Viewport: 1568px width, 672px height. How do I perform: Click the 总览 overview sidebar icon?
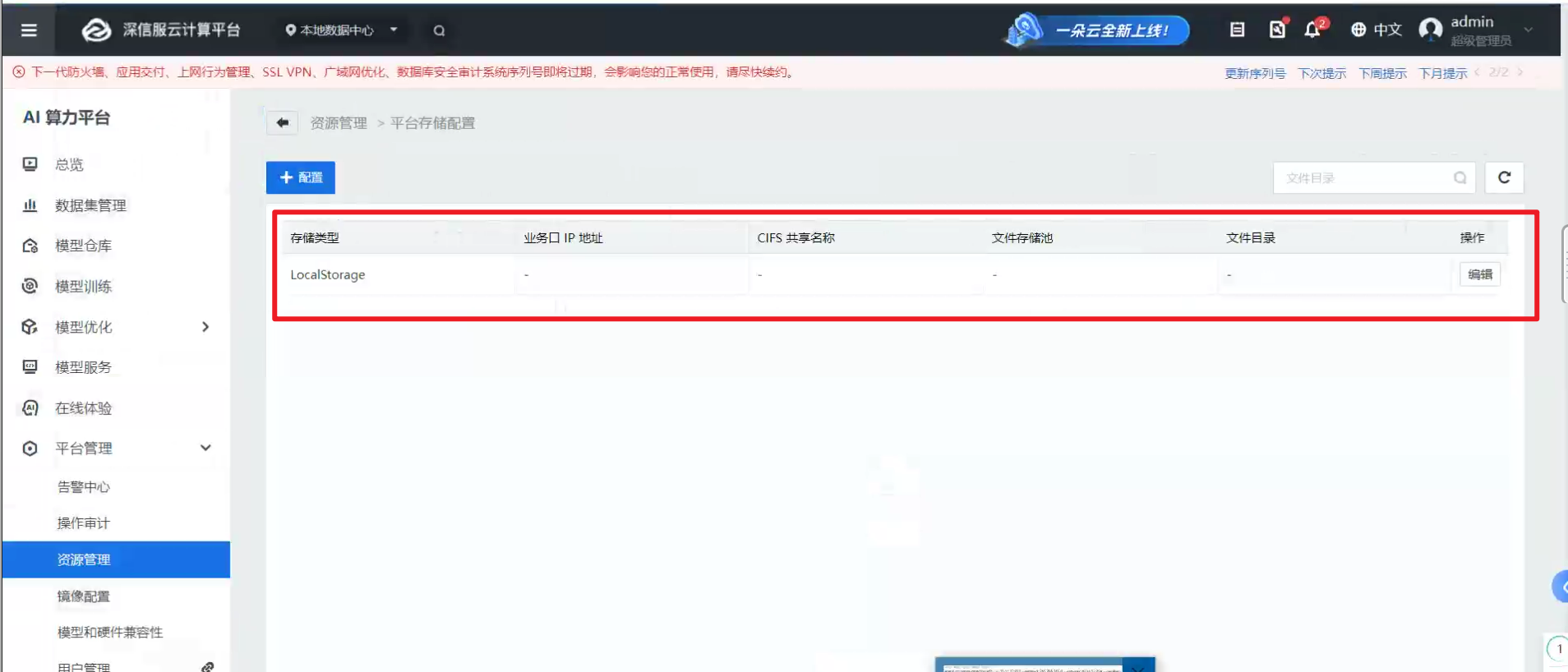click(x=30, y=164)
